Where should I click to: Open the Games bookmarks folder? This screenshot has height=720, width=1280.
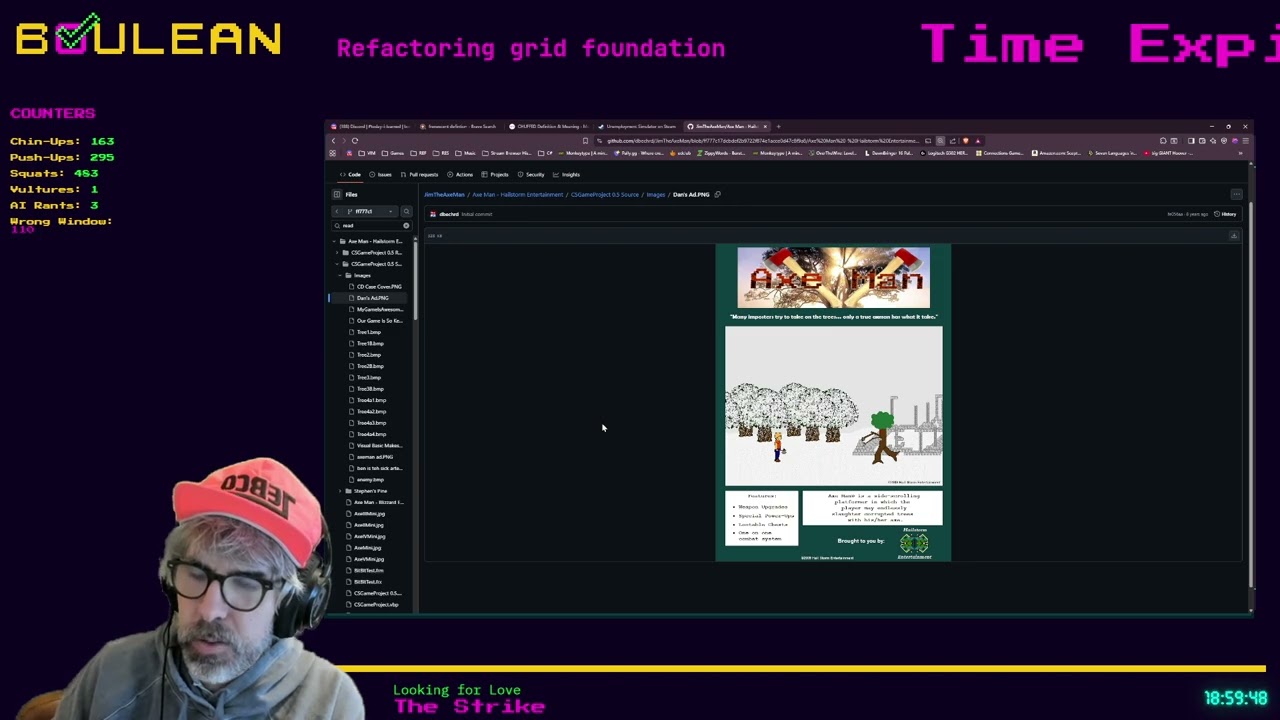[x=394, y=153]
